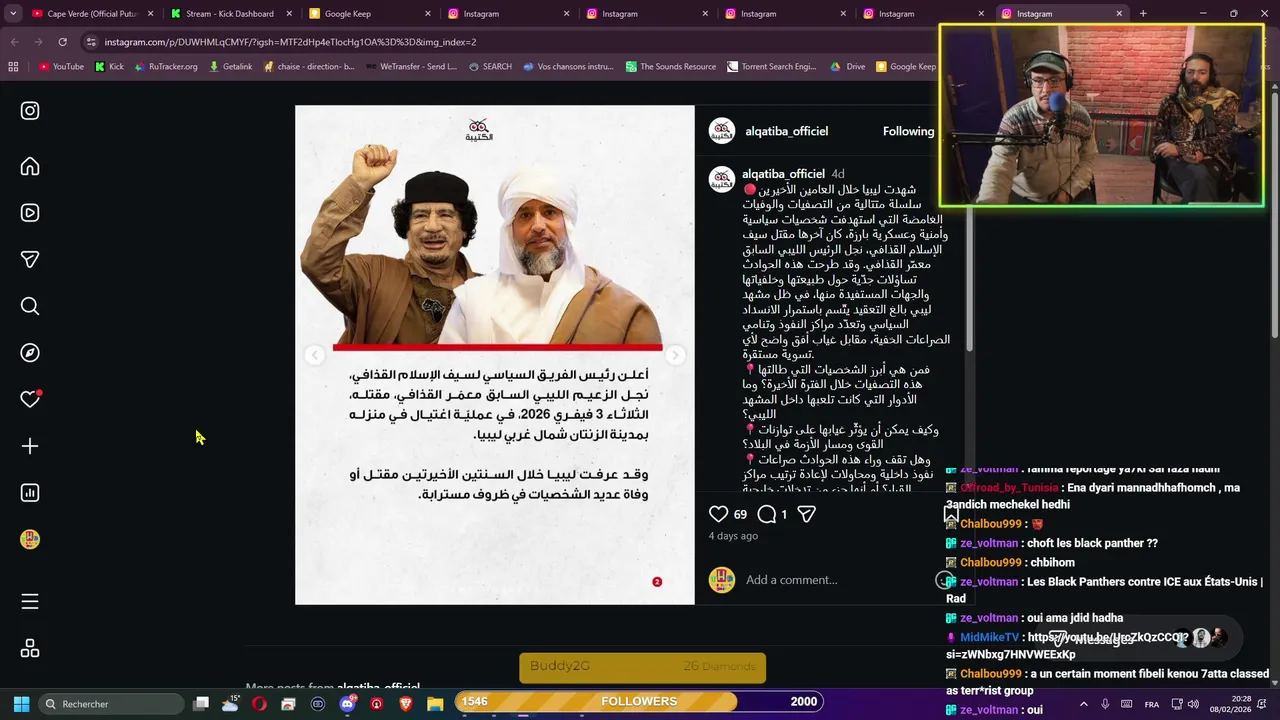Open the comments bubble icon
The height and width of the screenshot is (720, 1280).
[x=767, y=514]
